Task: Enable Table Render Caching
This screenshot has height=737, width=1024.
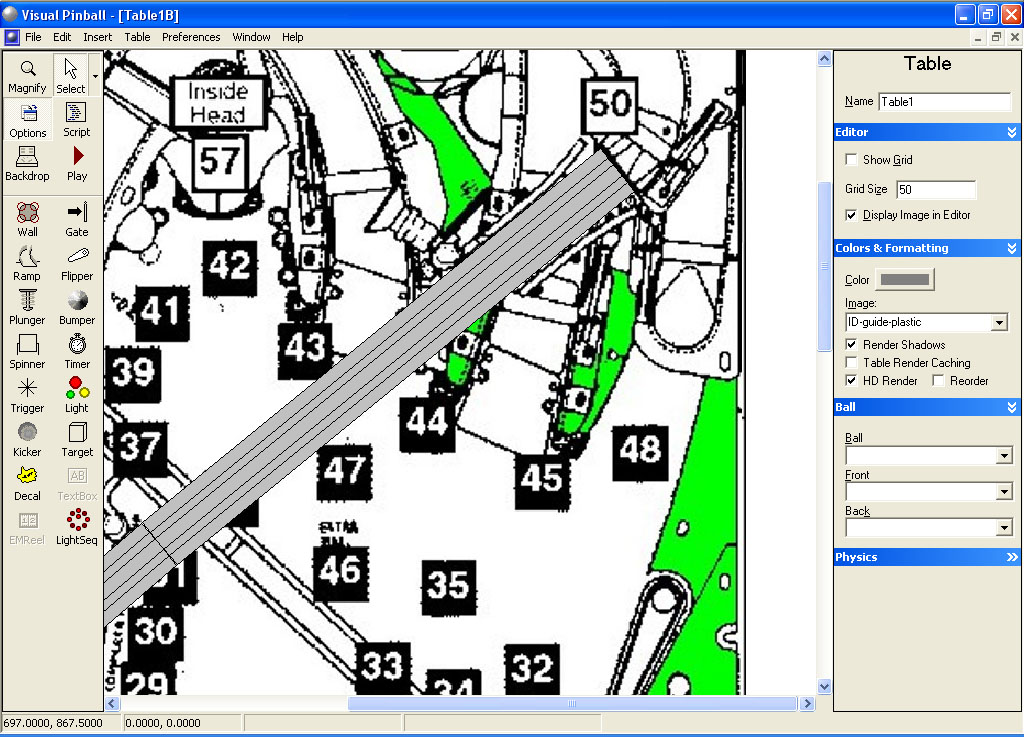Action: (x=851, y=363)
